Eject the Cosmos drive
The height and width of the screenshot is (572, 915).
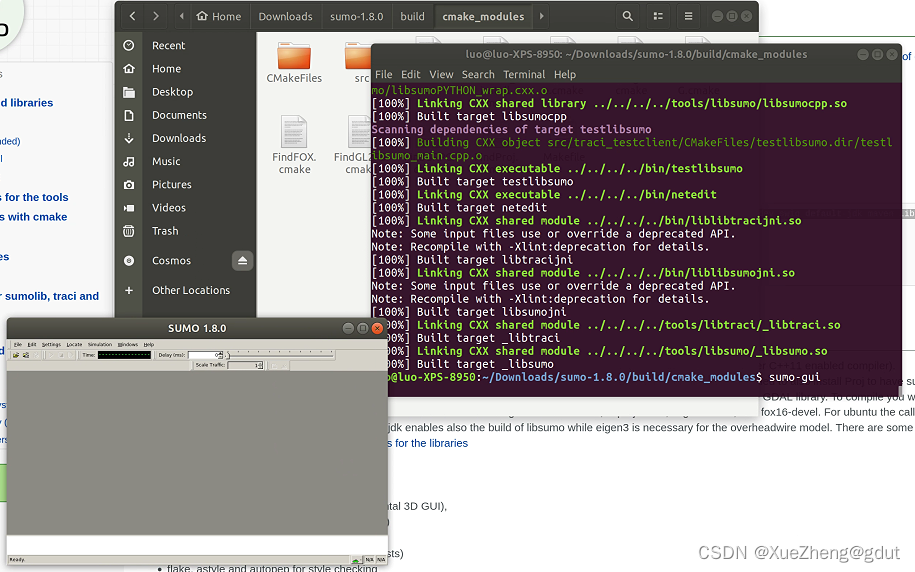[x=242, y=260]
